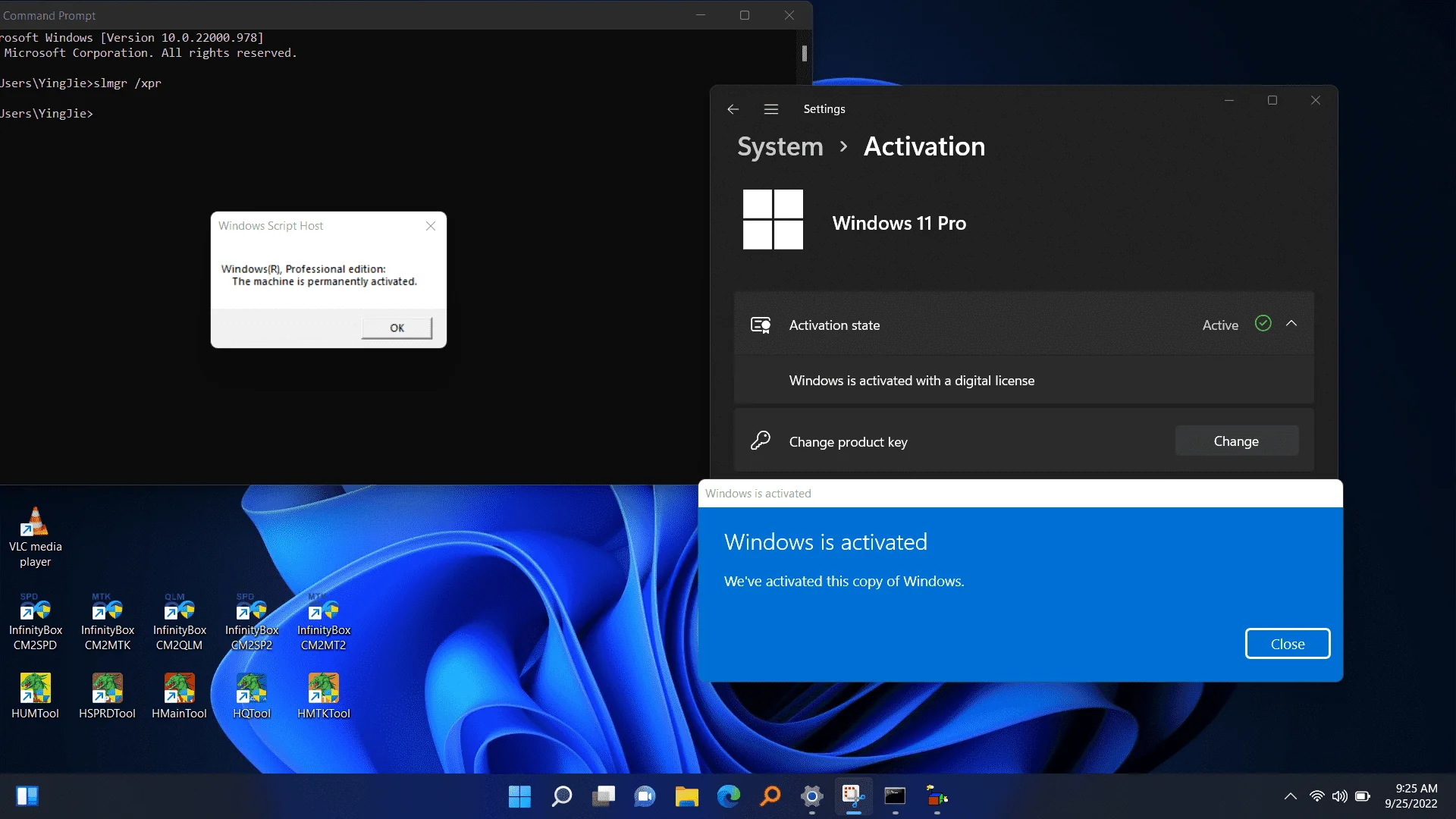This screenshot has height=819, width=1456.
Task: Open Windows Start menu
Action: (519, 796)
